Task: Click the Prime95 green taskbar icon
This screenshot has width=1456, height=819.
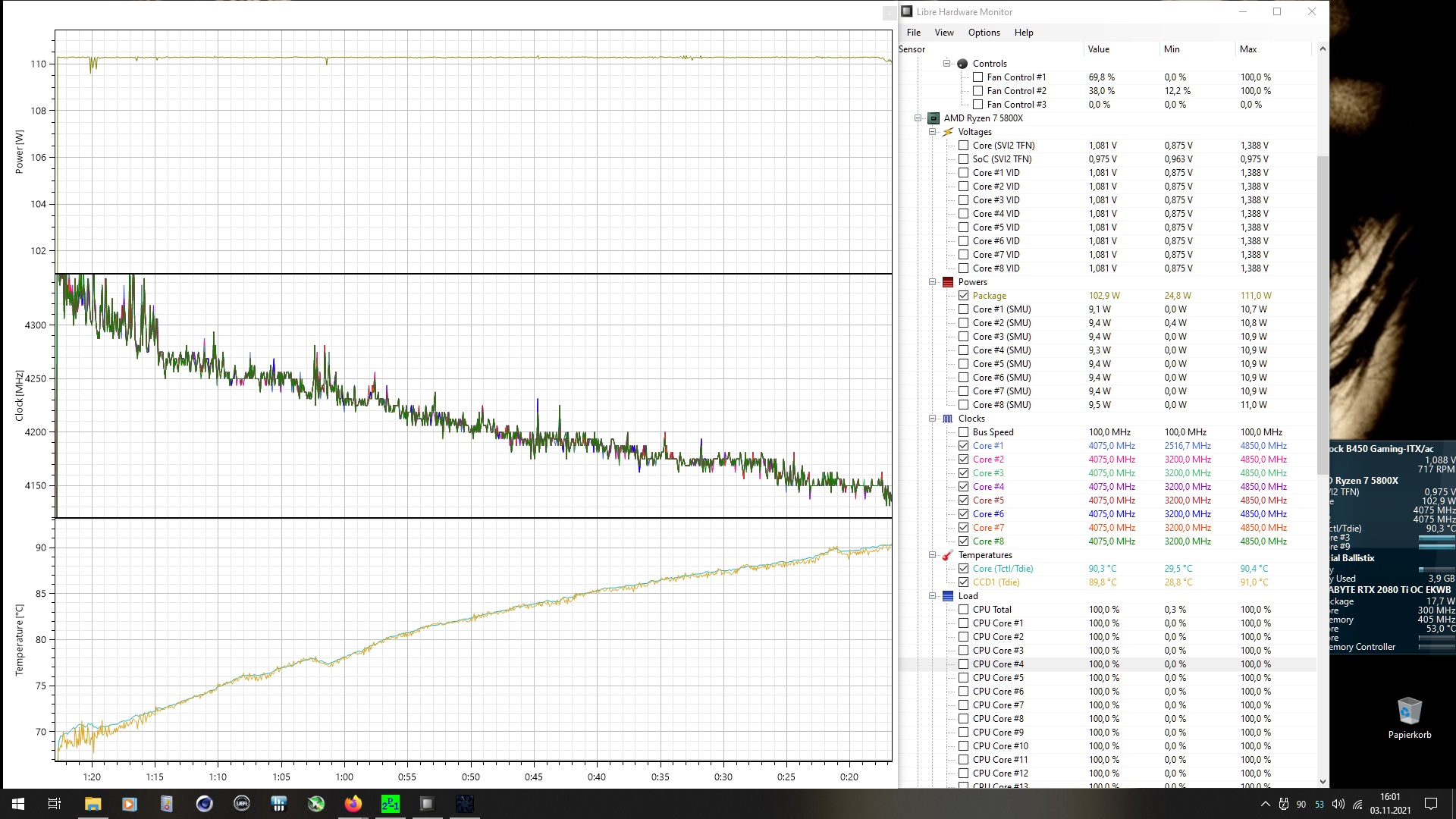Action: [390, 804]
